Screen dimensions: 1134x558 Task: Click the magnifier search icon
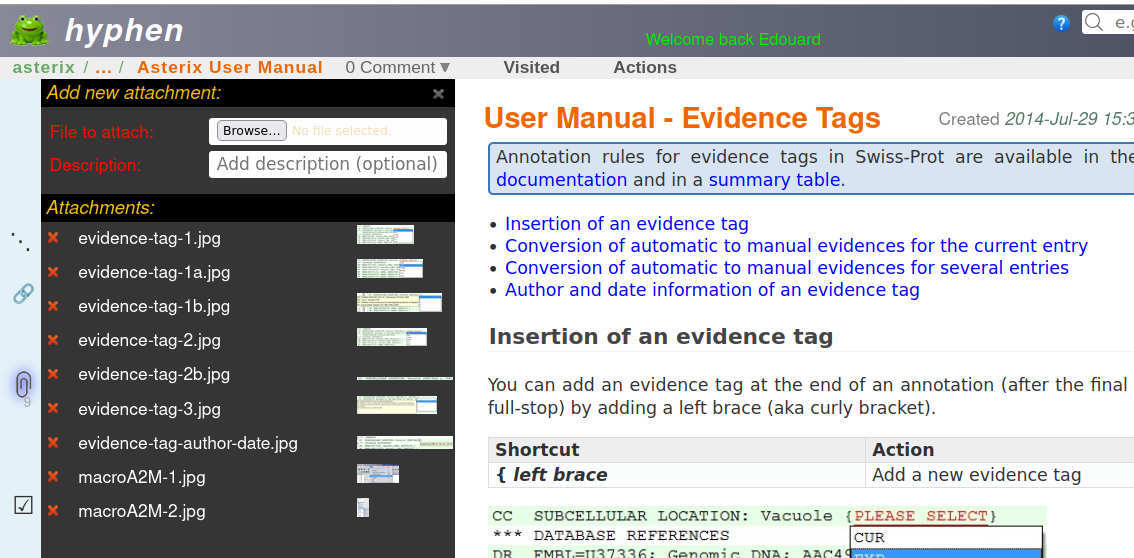1094,22
